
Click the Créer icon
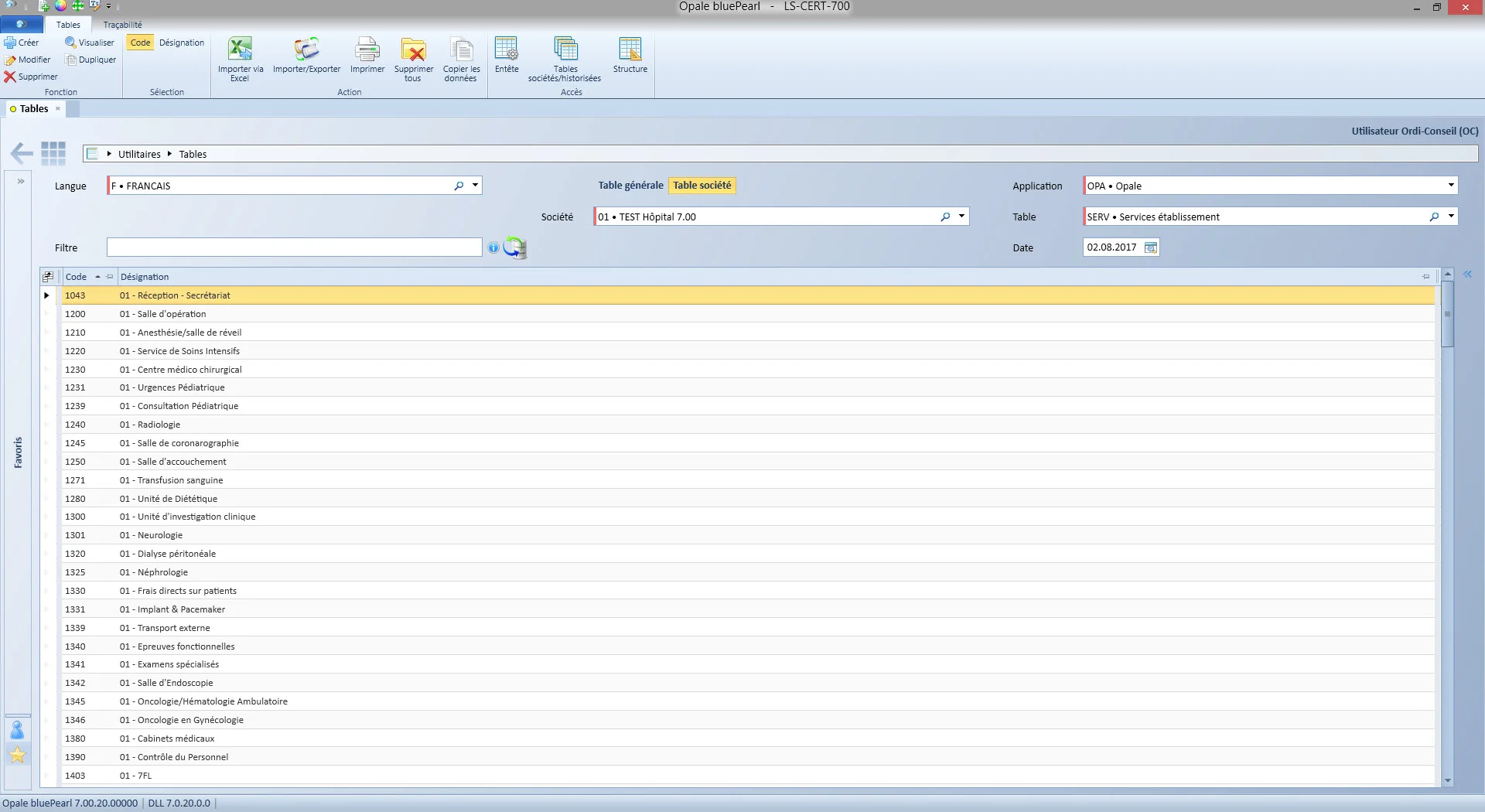pos(10,43)
